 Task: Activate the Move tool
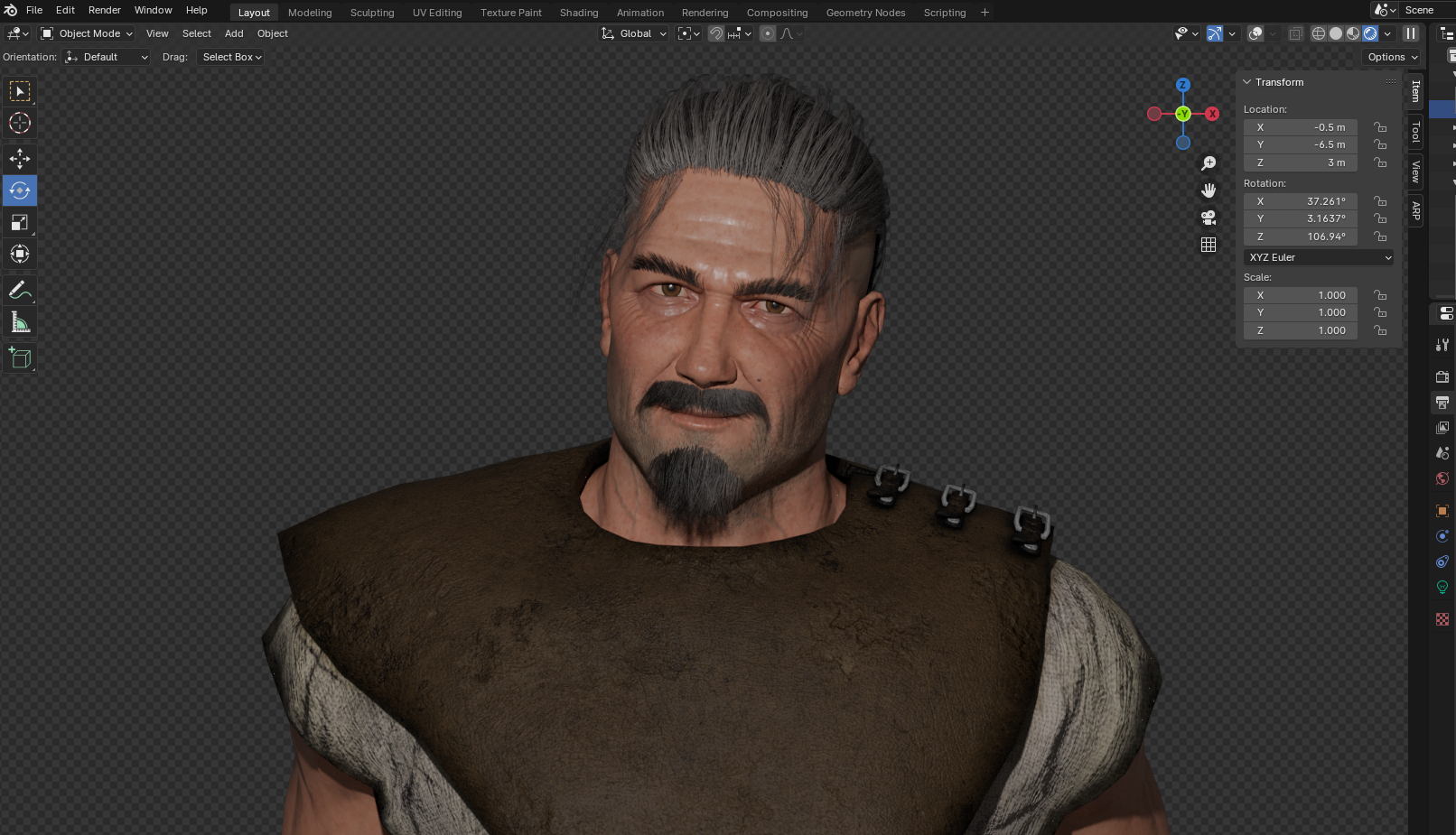coord(20,158)
